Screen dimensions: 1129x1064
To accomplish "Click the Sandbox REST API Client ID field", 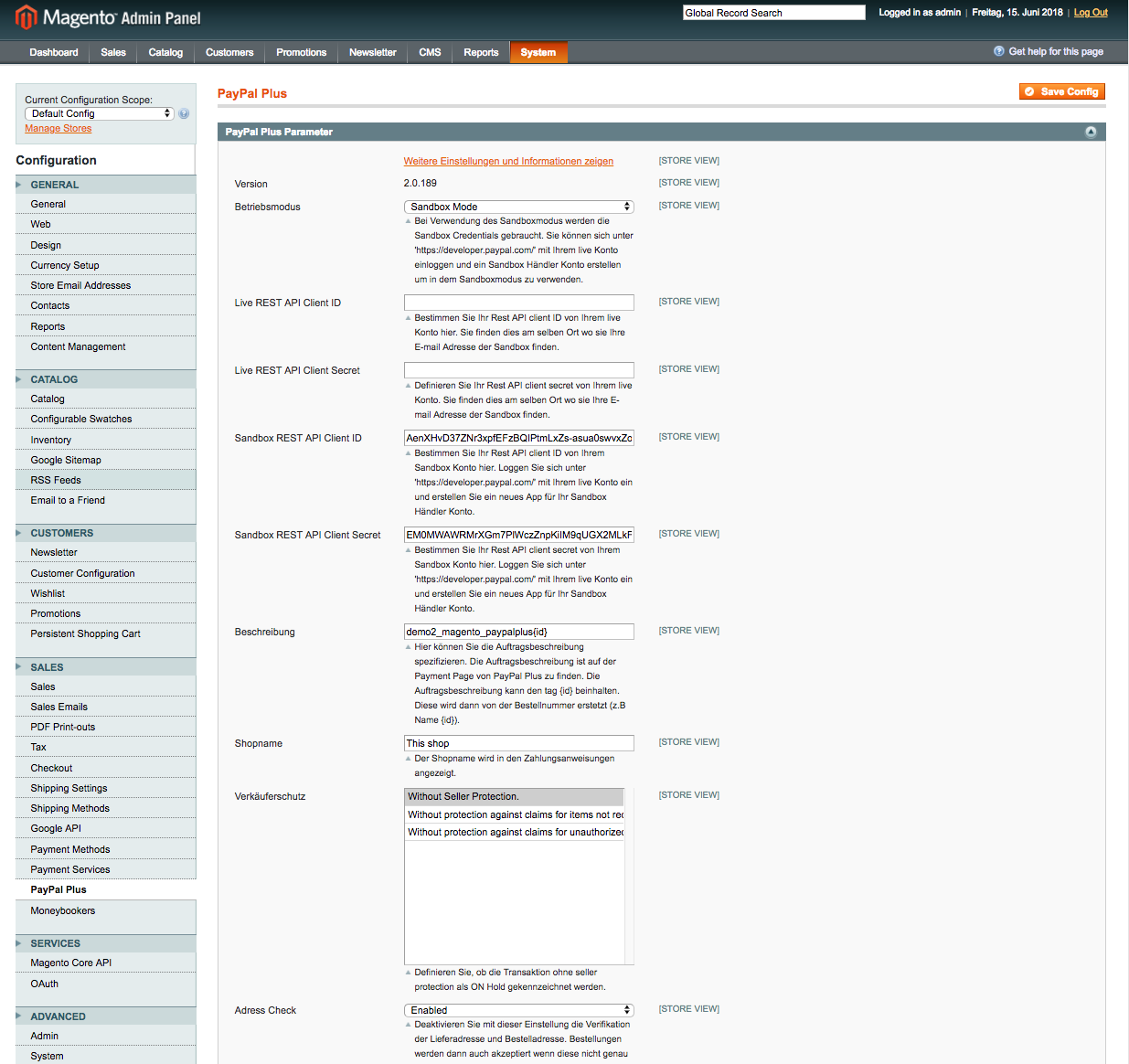I will pyautogui.click(x=518, y=438).
